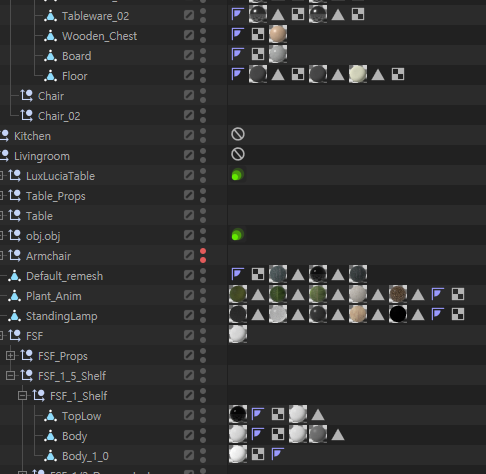The width and height of the screenshot is (486, 474).
Task: Select the Phong tag on TopLow row
Action: pos(258,414)
